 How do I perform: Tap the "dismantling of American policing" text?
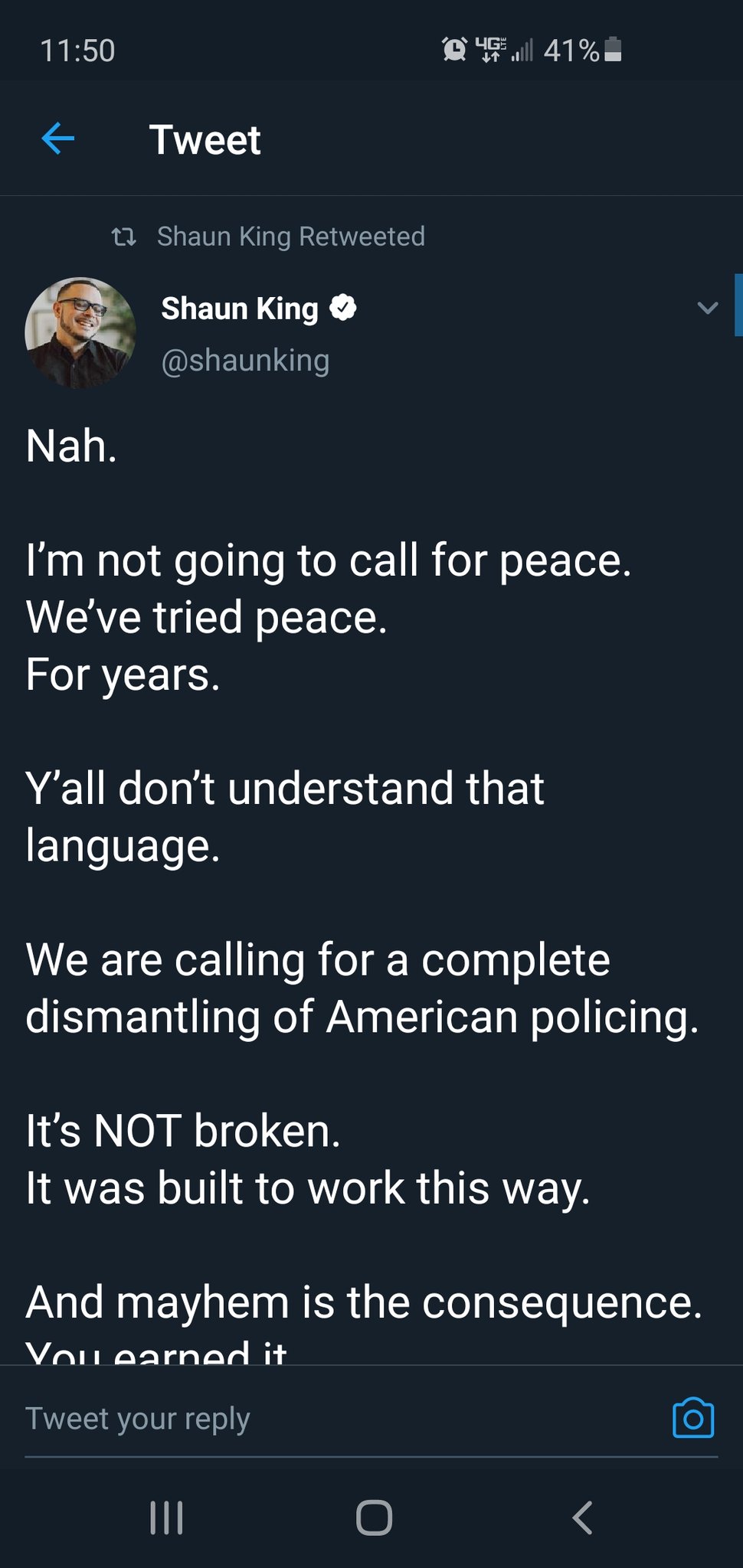click(x=362, y=1017)
